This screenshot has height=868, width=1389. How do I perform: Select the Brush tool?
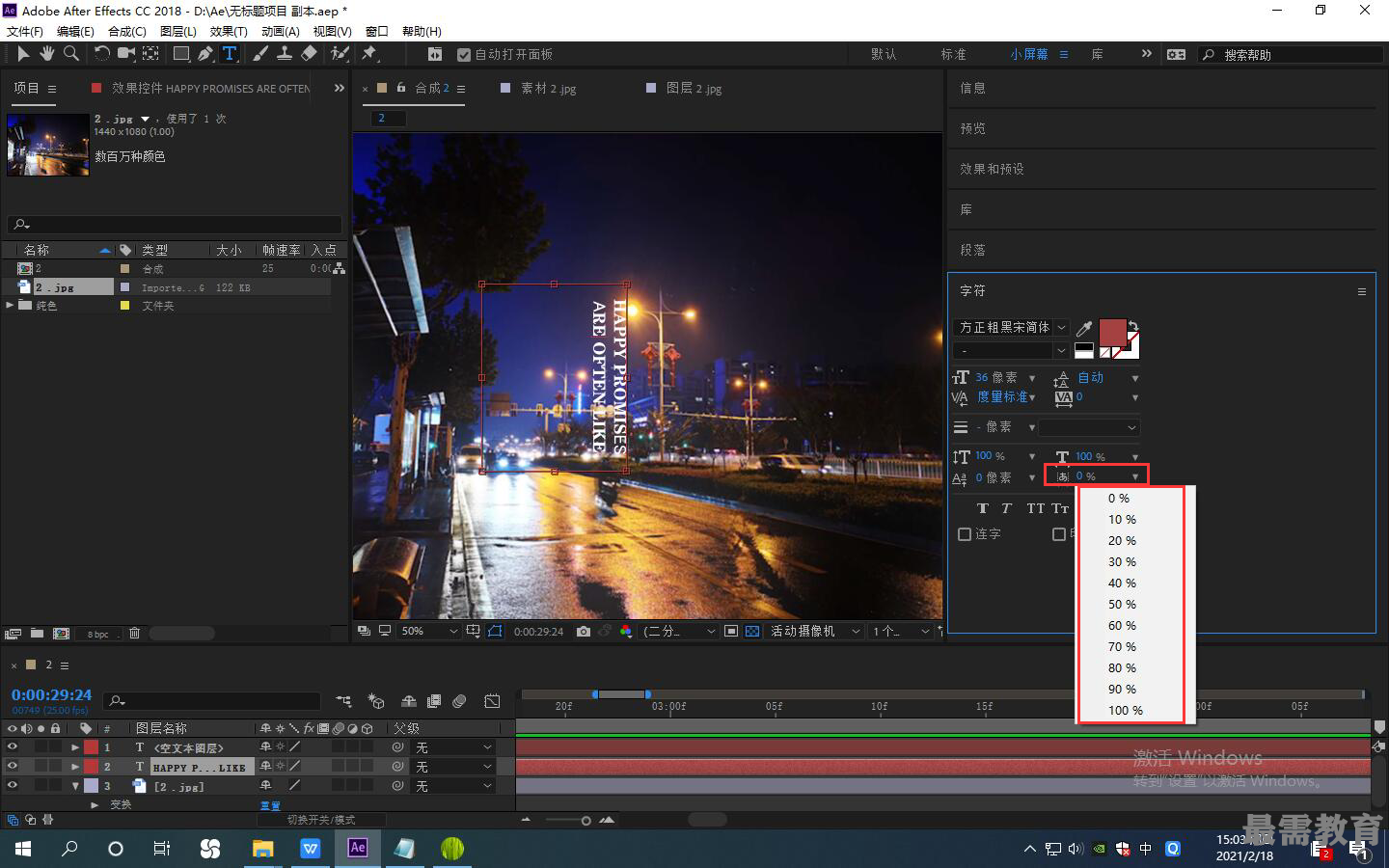[x=260, y=54]
